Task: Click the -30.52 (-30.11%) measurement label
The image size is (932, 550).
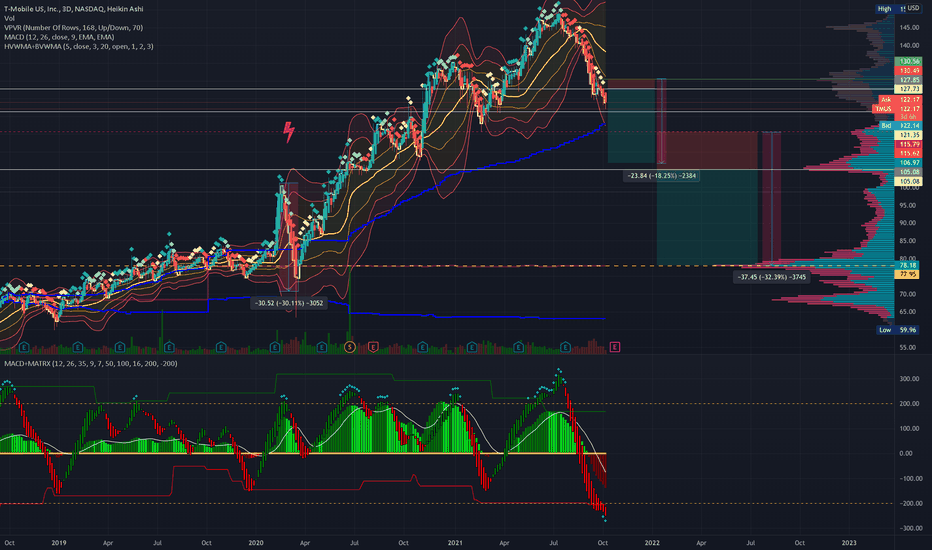Action: pyautogui.click(x=289, y=303)
